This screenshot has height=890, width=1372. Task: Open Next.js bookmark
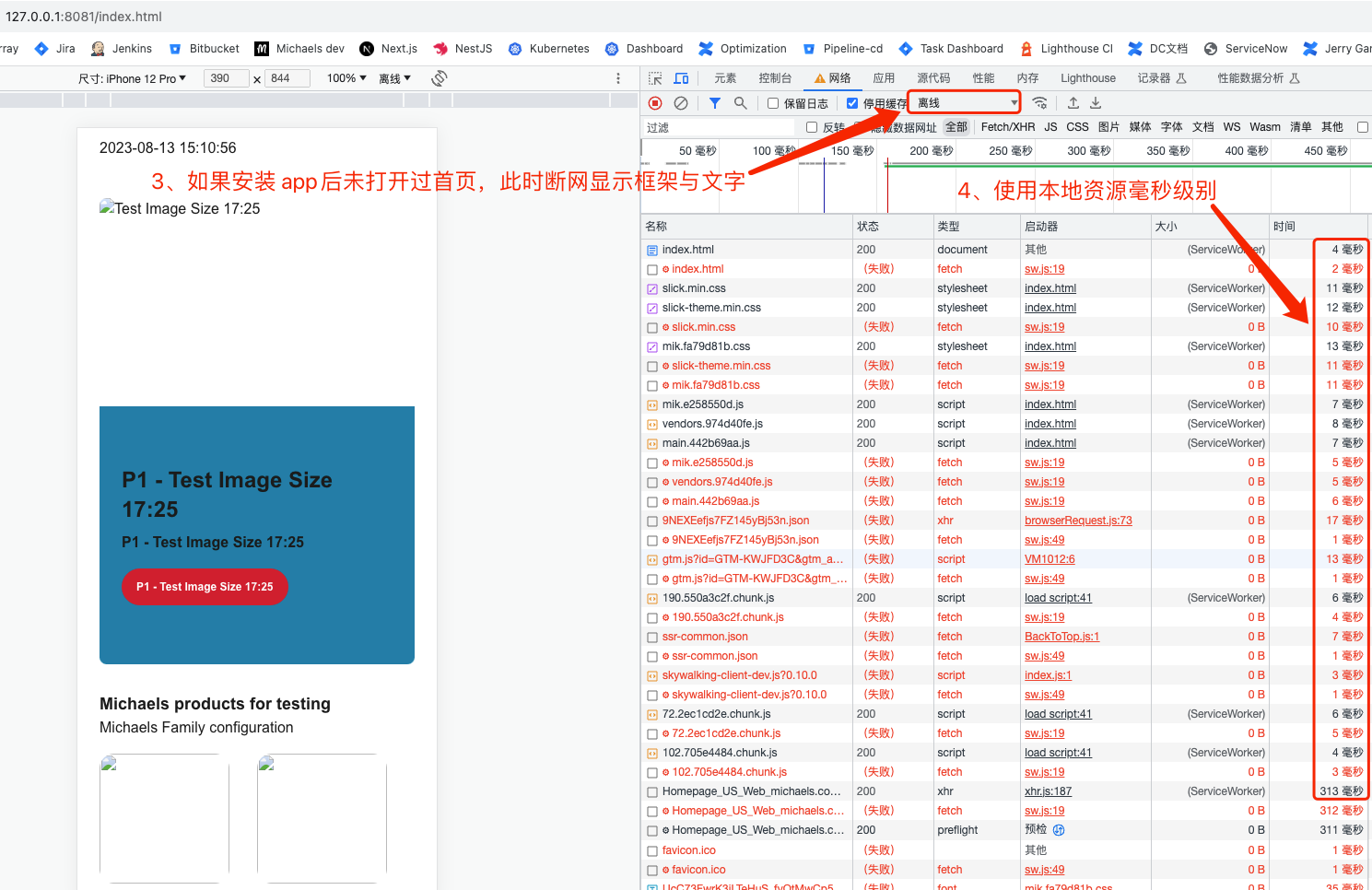tap(389, 49)
